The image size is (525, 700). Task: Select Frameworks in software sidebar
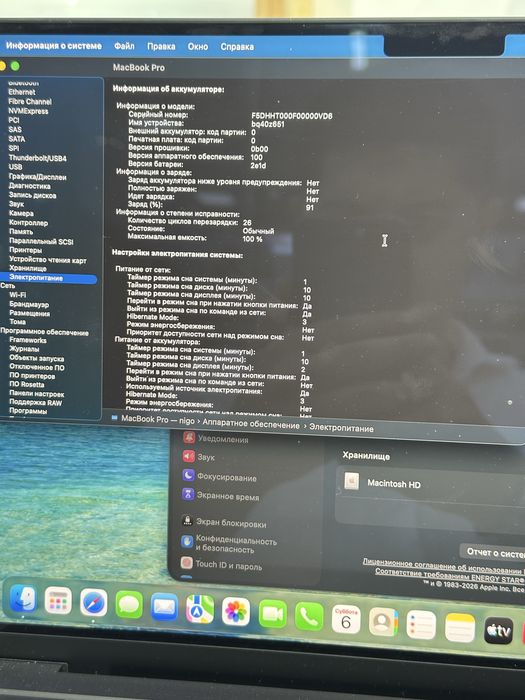pos(28,340)
